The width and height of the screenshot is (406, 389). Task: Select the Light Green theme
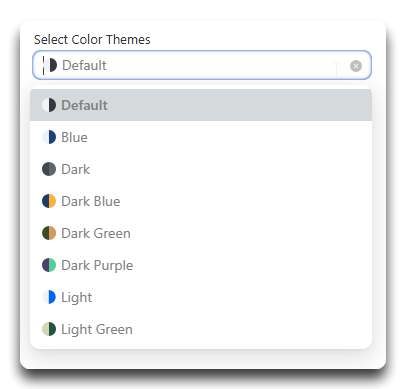click(201, 329)
